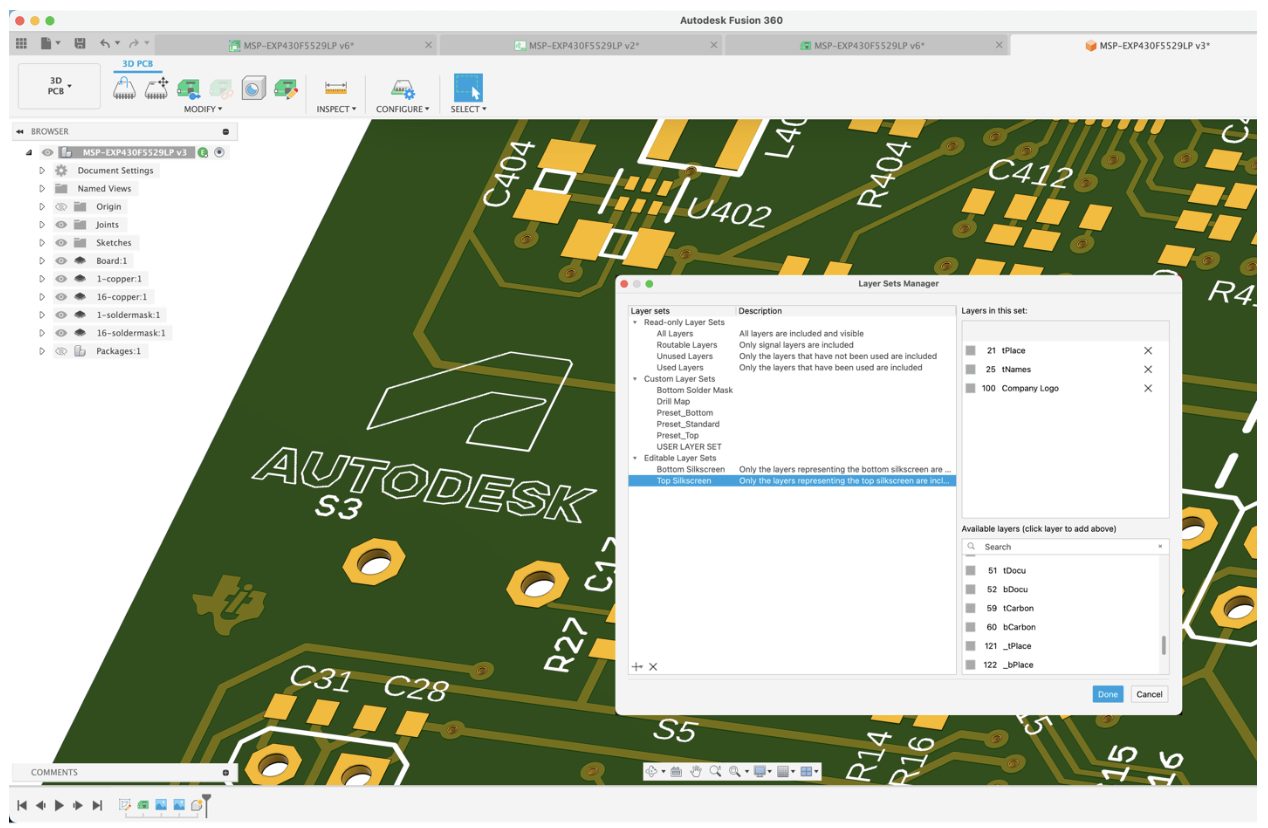Screen dimensions: 1268x828
Task: Remove tPlace layer from the set
Action: click(1147, 351)
